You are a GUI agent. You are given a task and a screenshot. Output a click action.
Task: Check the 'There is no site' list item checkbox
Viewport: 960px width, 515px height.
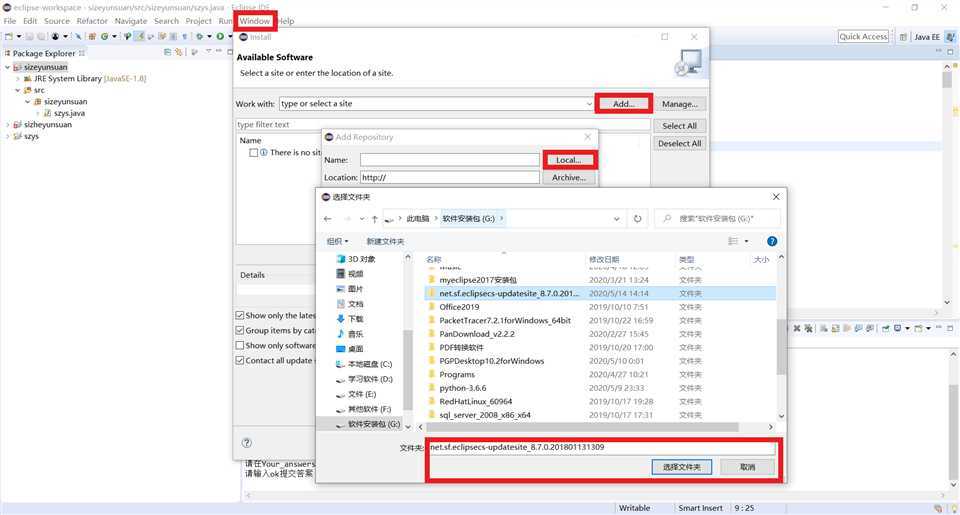[x=253, y=152]
